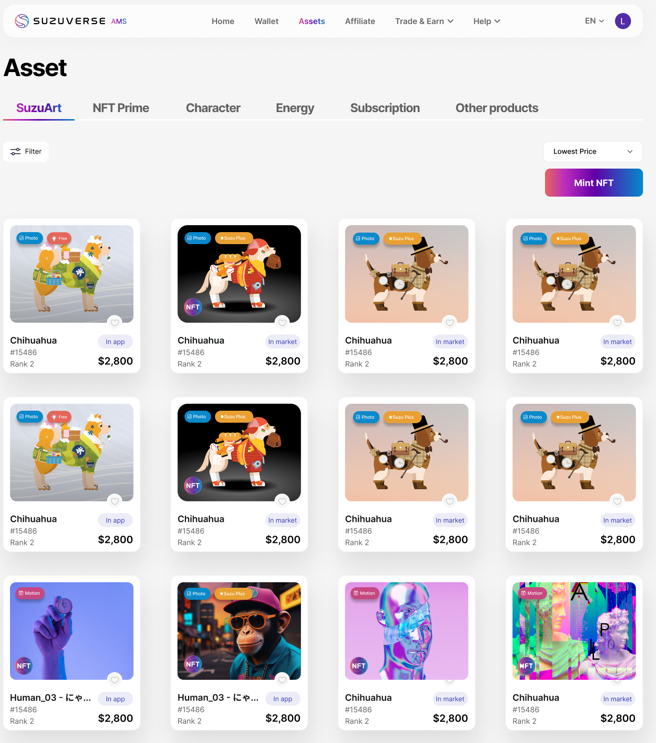Toggle heart on top-right Chihuahua card
656x743 pixels.
coord(617,323)
